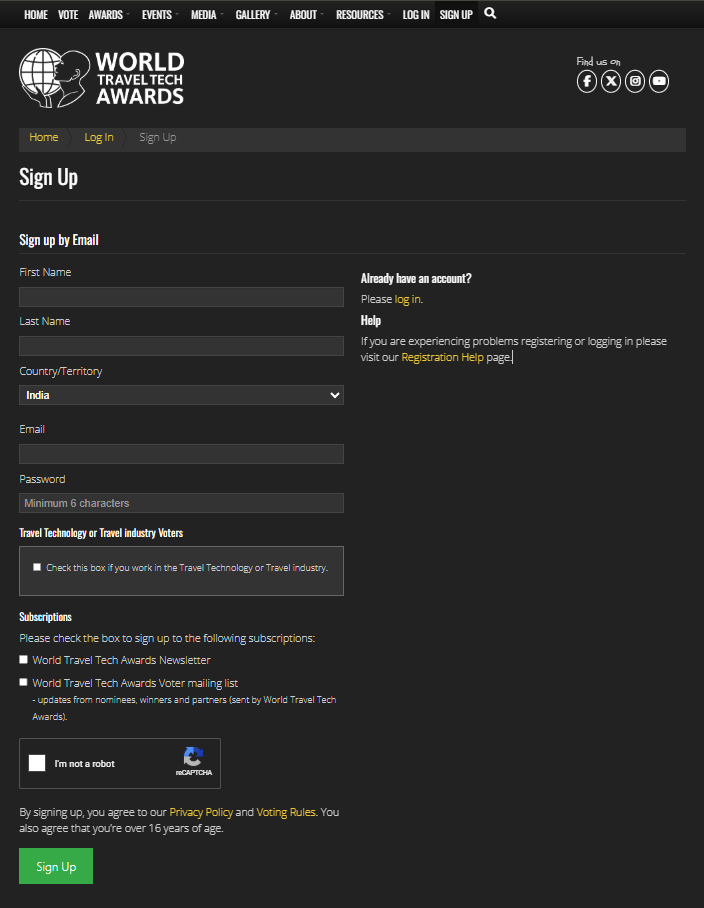
Task: Click the Sign Up breadcrumb item
Action: click(157, 137)
